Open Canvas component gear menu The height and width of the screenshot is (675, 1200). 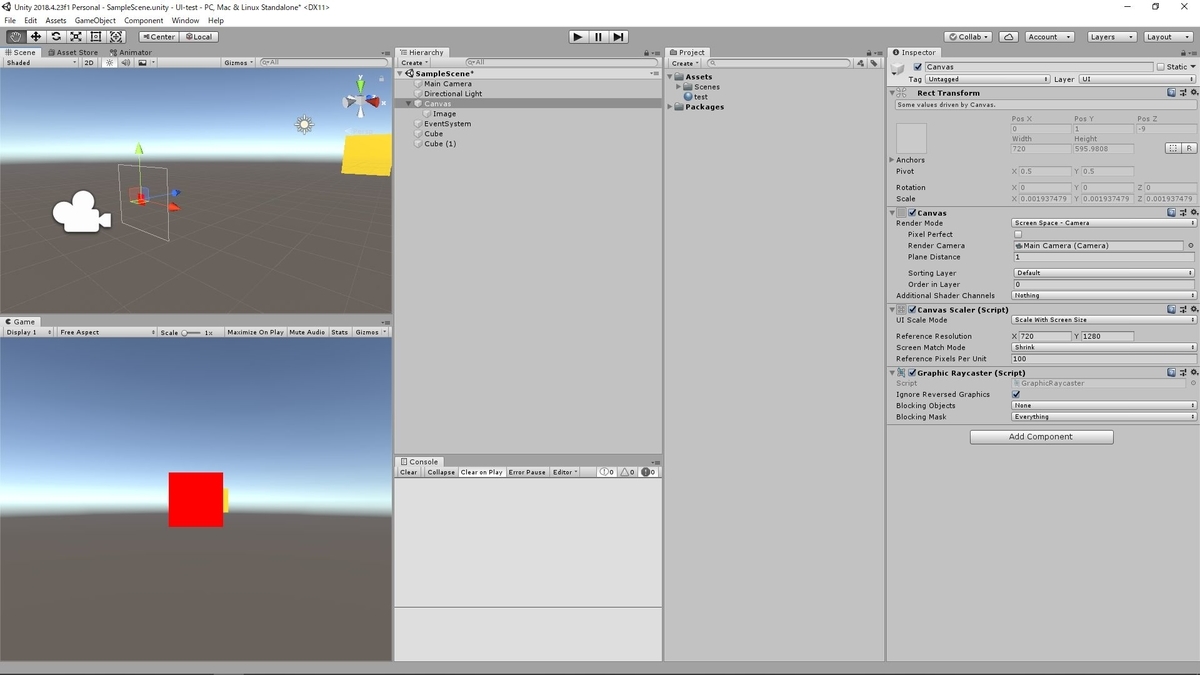click(1193, 213)
